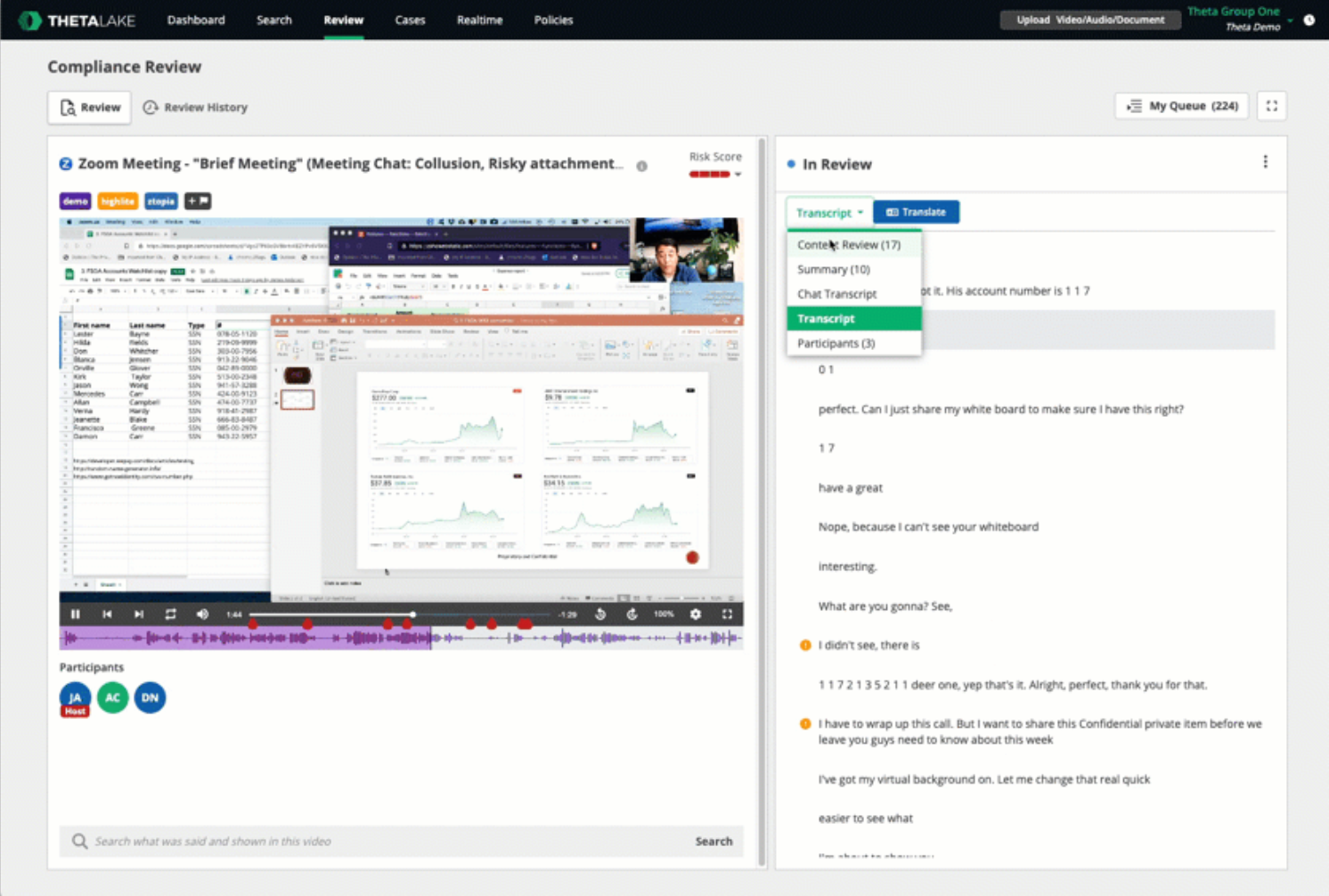The height and width of the screenshot is (896, 1329).
Task: Click the info icon beside meeting title
Action: coord(641,167)
